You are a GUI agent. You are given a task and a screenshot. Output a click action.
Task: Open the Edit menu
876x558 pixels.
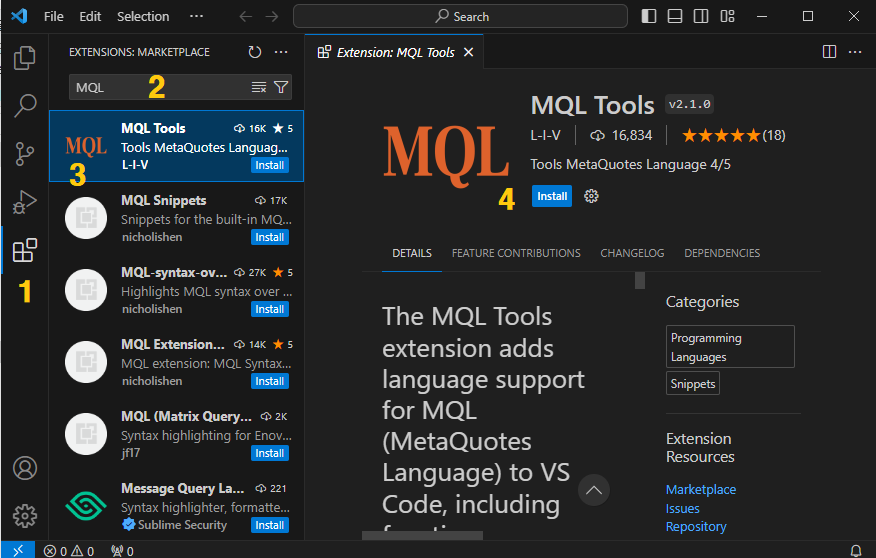pyautogui.click(x=90, y=17)
